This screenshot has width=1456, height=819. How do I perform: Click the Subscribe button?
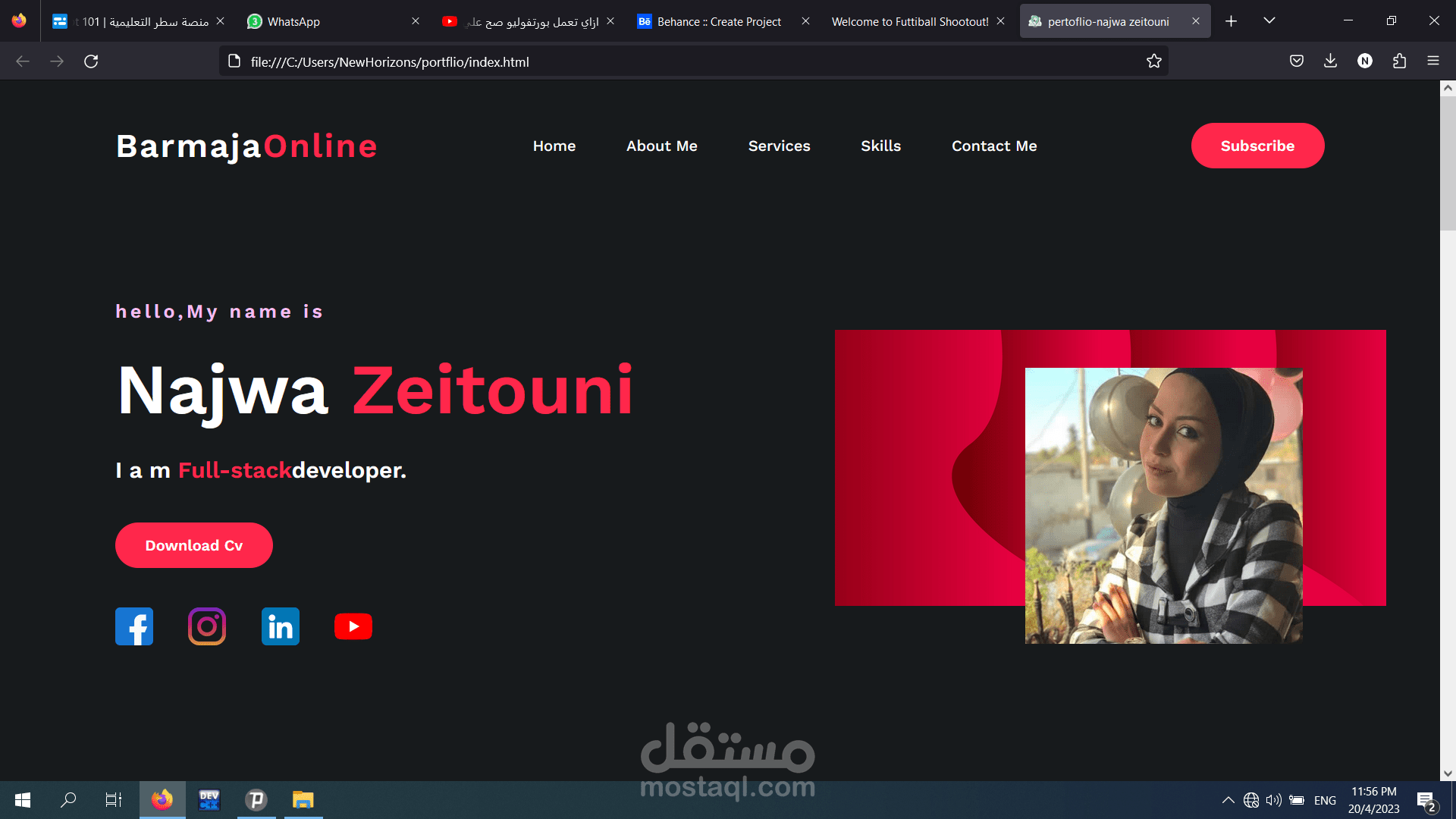[x=1257, y=146]
